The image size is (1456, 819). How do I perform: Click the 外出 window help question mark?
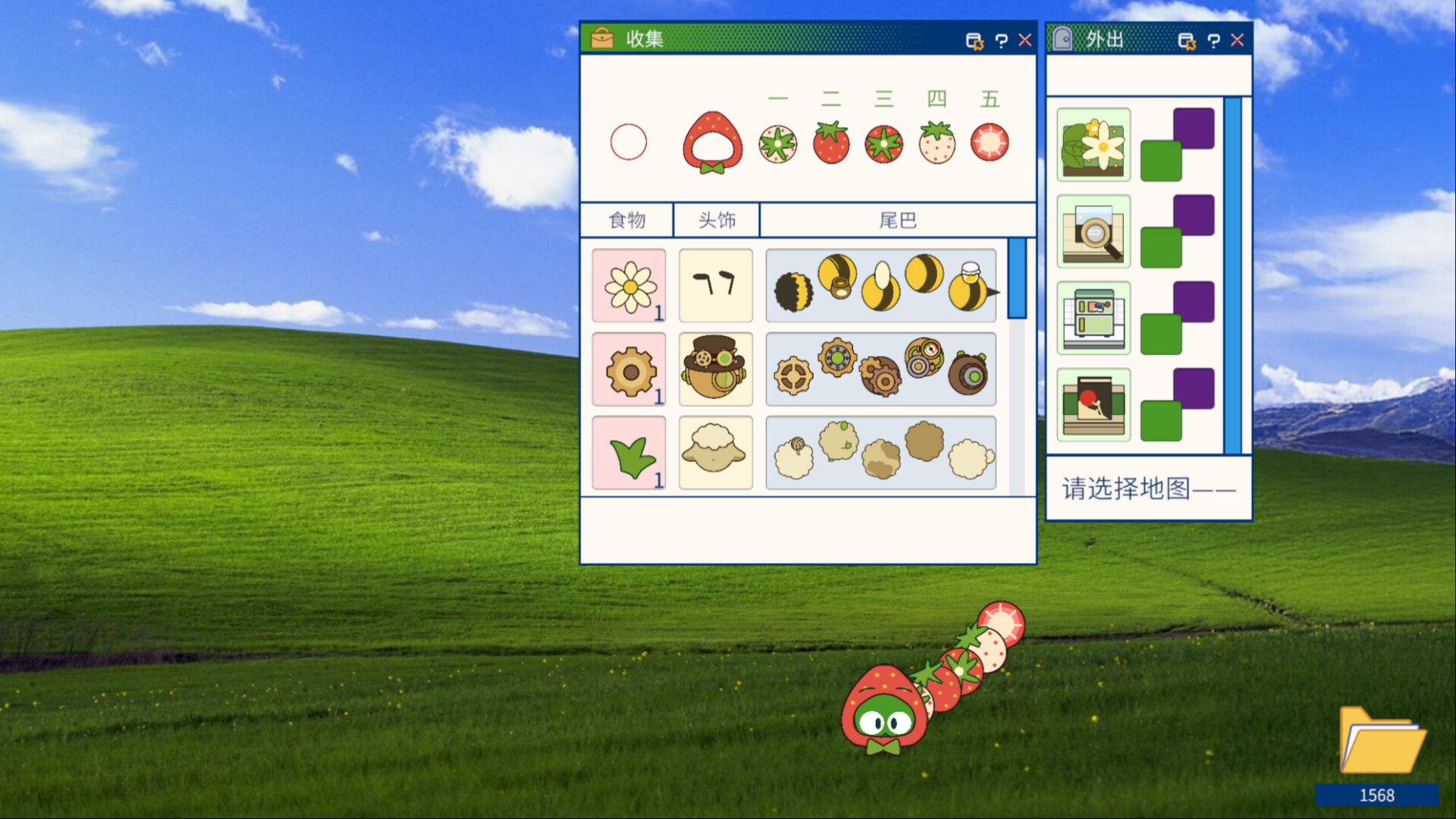(1213, 40)
